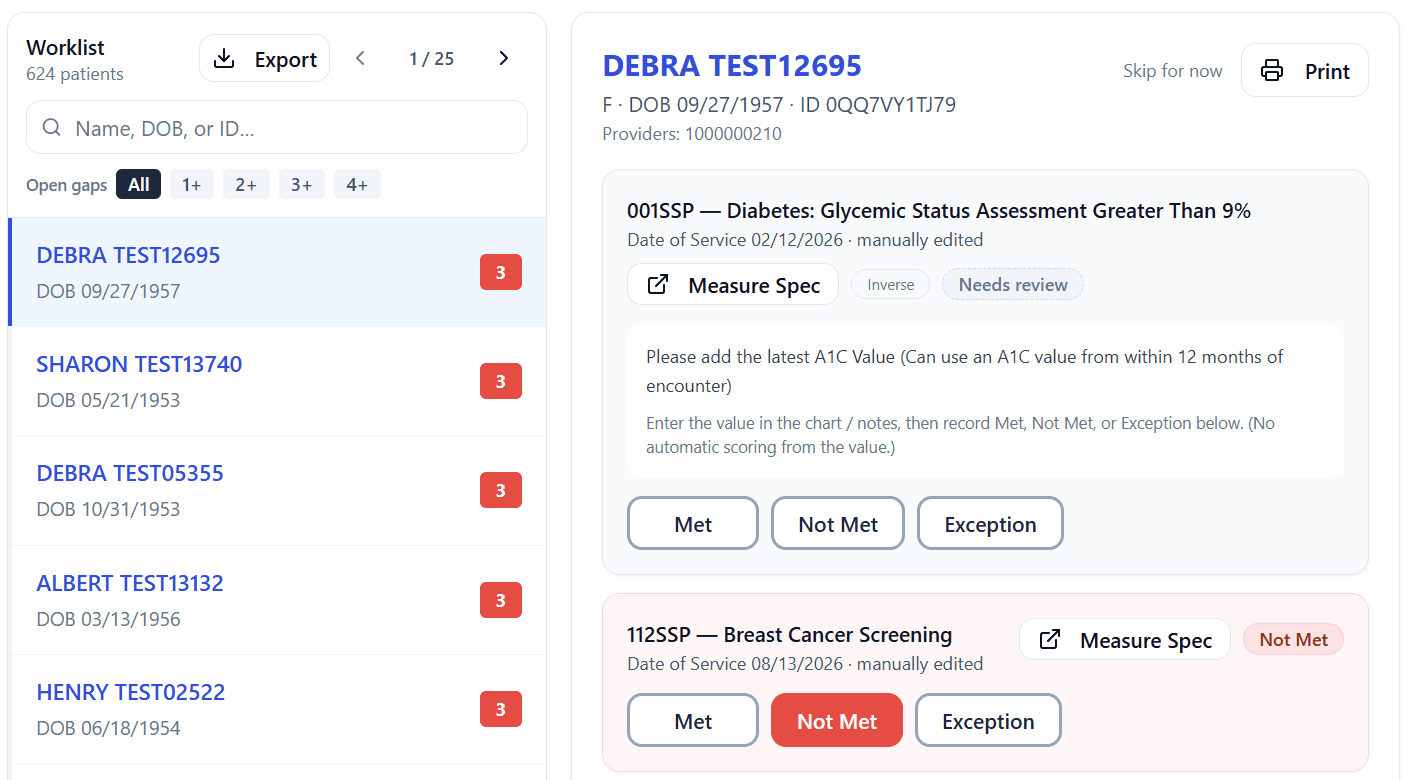This screenshot has height=780, width=1420.
Task: Click the patient header name DEBRA TEST12695
Action: tap(732, 66)
